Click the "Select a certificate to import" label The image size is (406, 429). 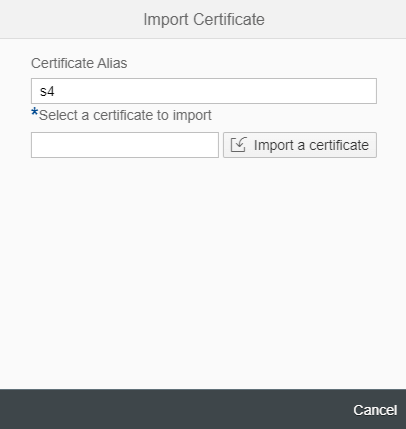coord(125,115)
